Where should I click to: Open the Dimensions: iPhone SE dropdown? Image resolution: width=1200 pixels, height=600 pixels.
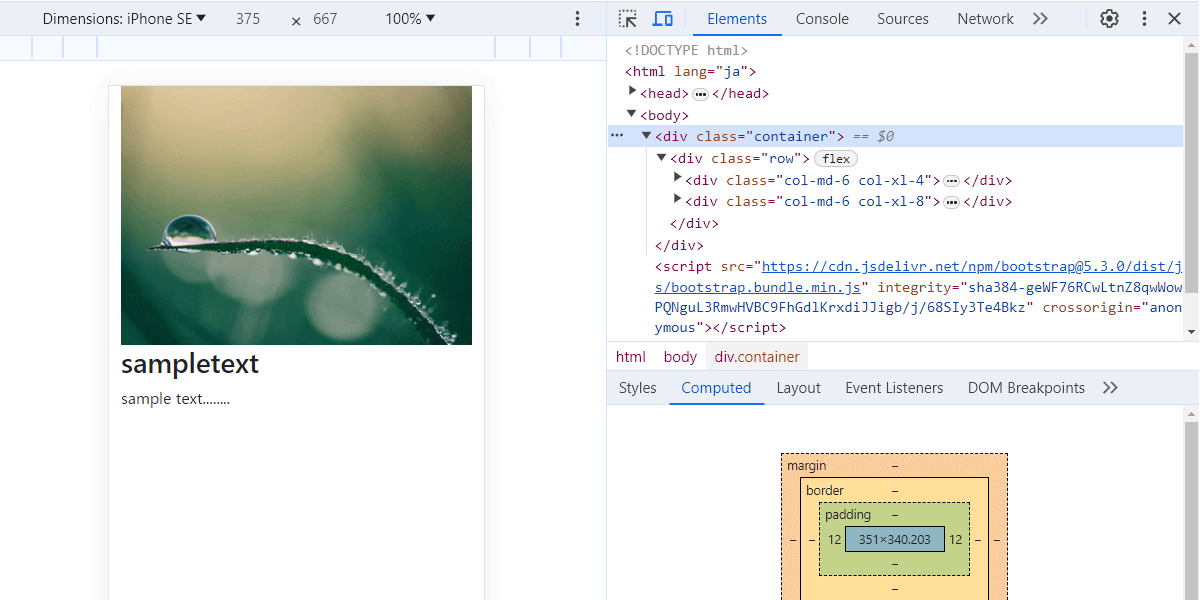click(124, 19)
